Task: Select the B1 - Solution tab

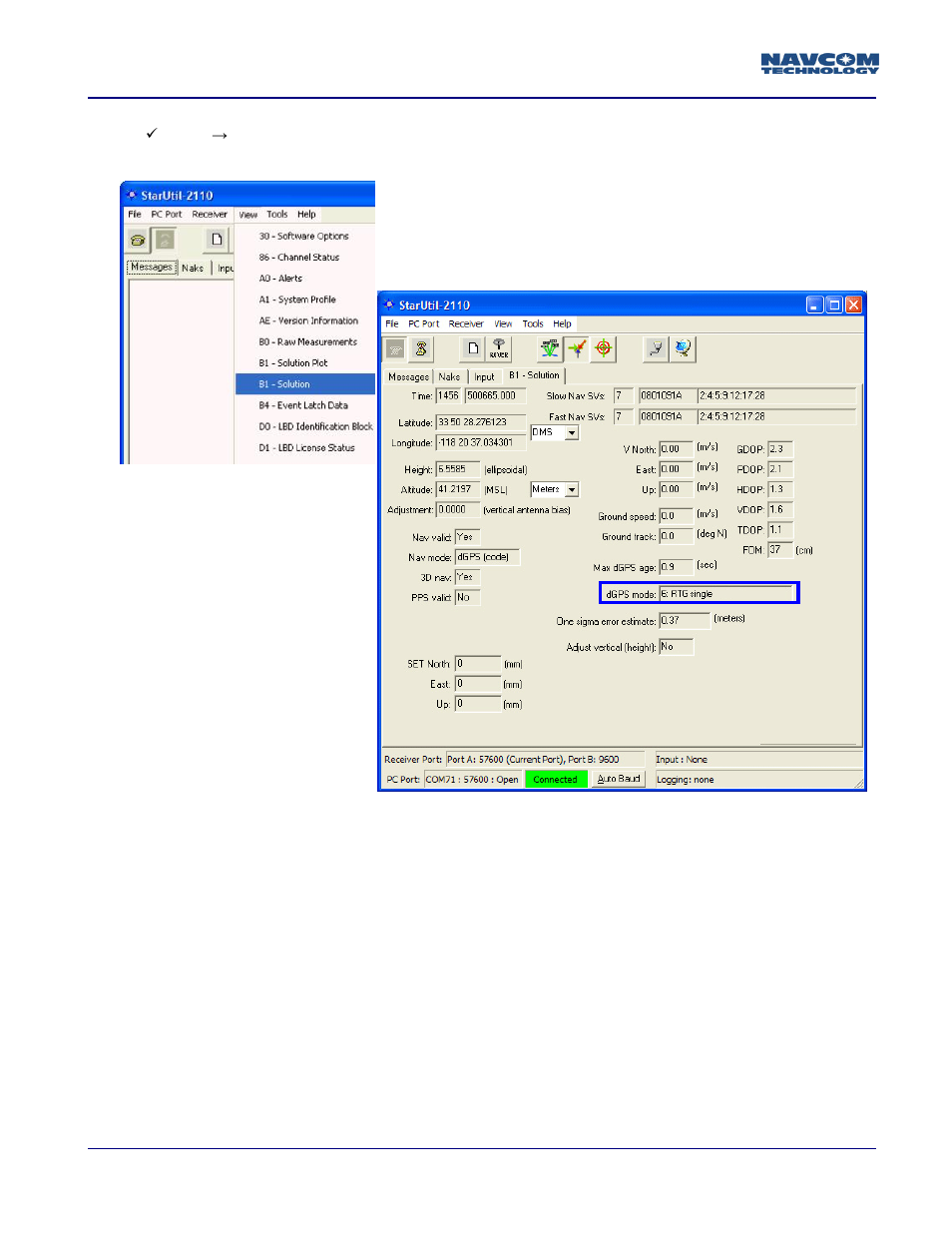Action: tap(534, 375)
